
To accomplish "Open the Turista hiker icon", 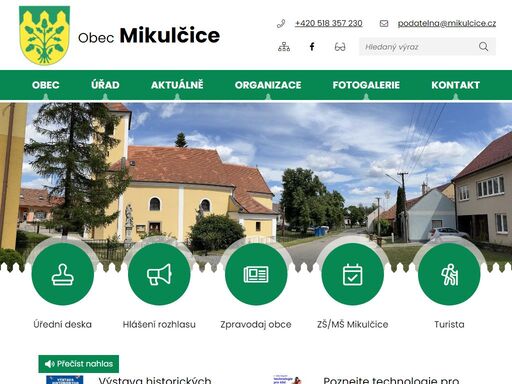I will point(449,274).
